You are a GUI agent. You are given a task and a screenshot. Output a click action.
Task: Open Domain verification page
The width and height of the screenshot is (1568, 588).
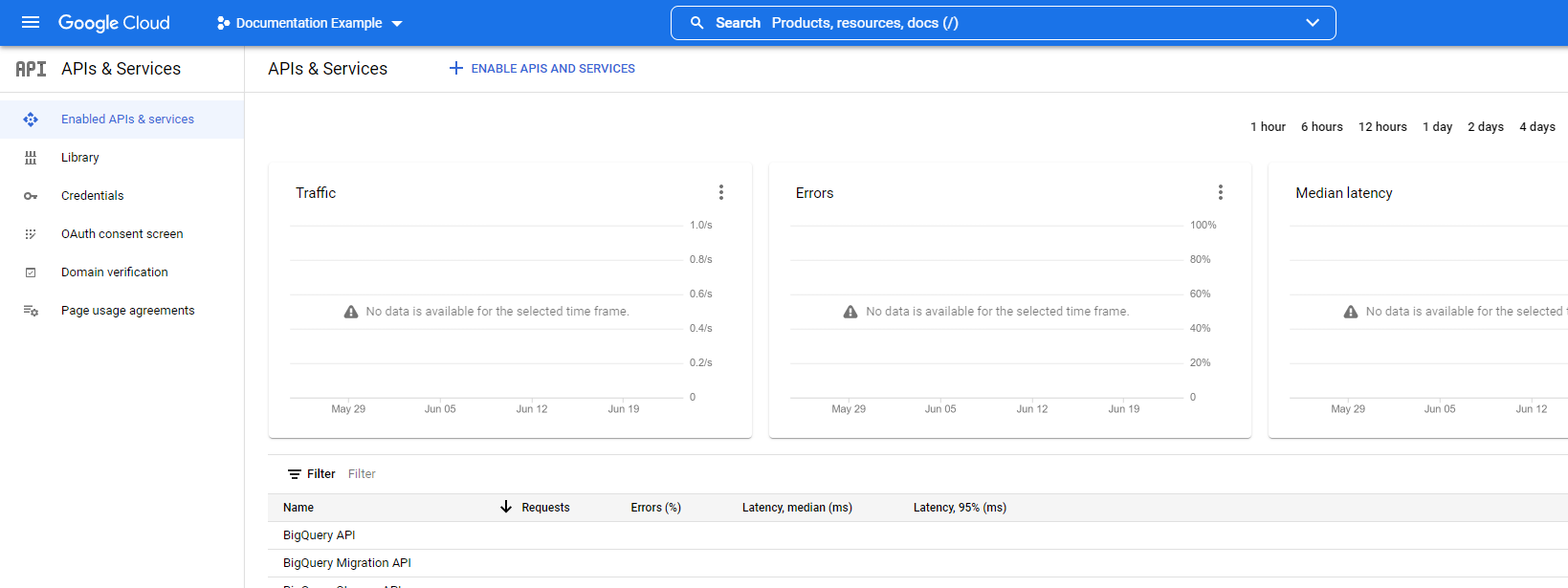(x=114, y=272)
